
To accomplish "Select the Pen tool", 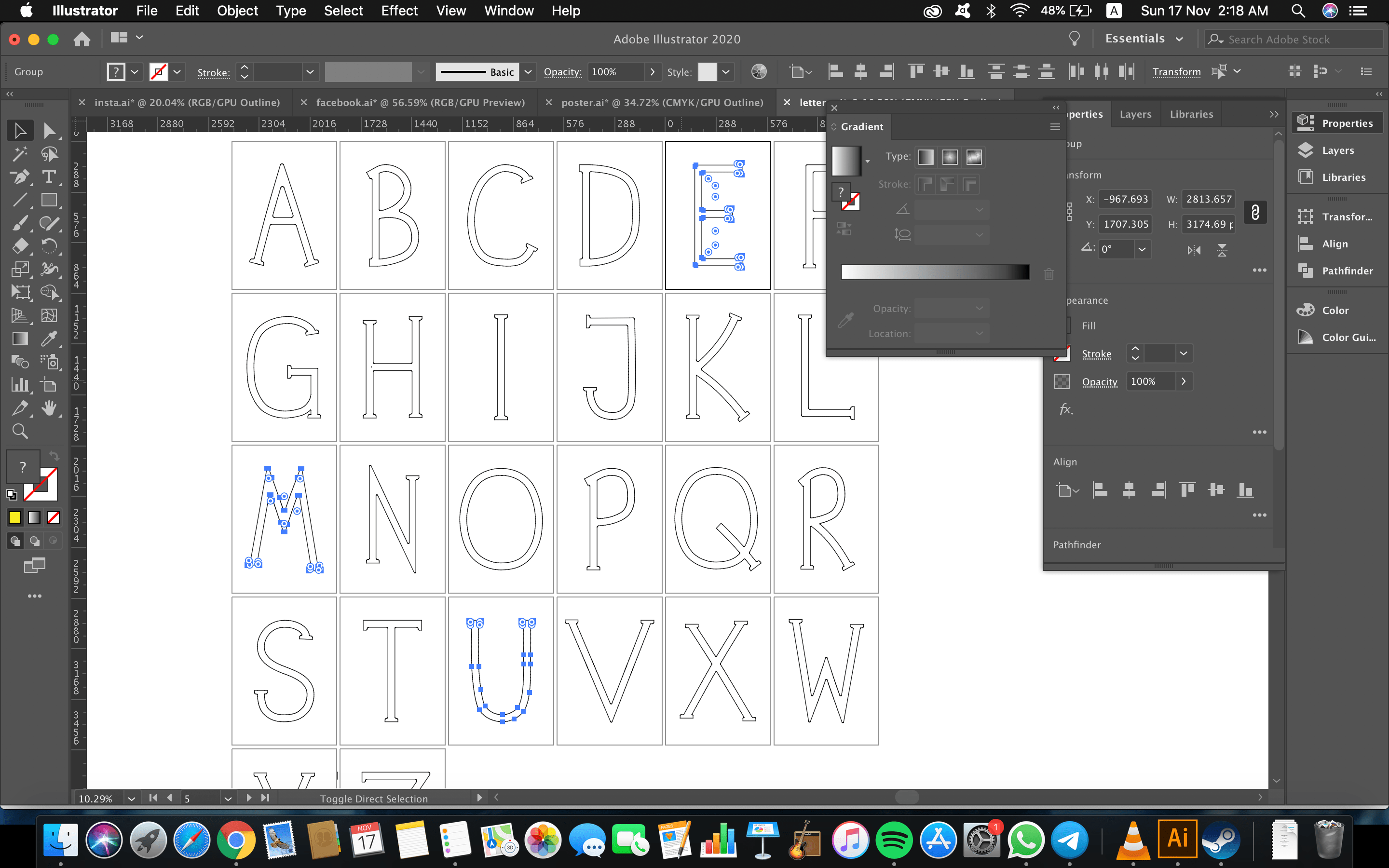I will point(20,177).
